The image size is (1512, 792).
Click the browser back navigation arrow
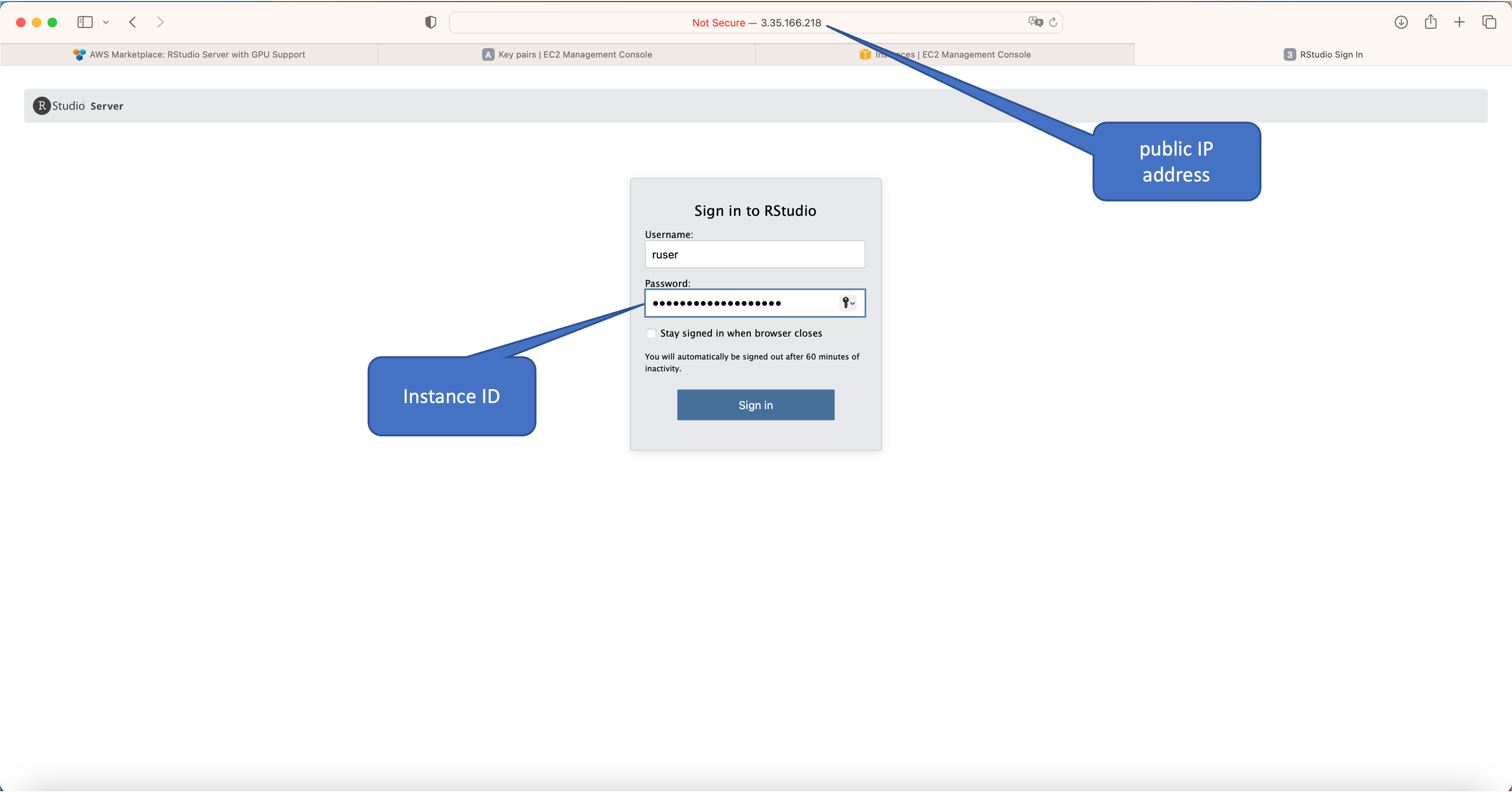(x=133, y=22)
